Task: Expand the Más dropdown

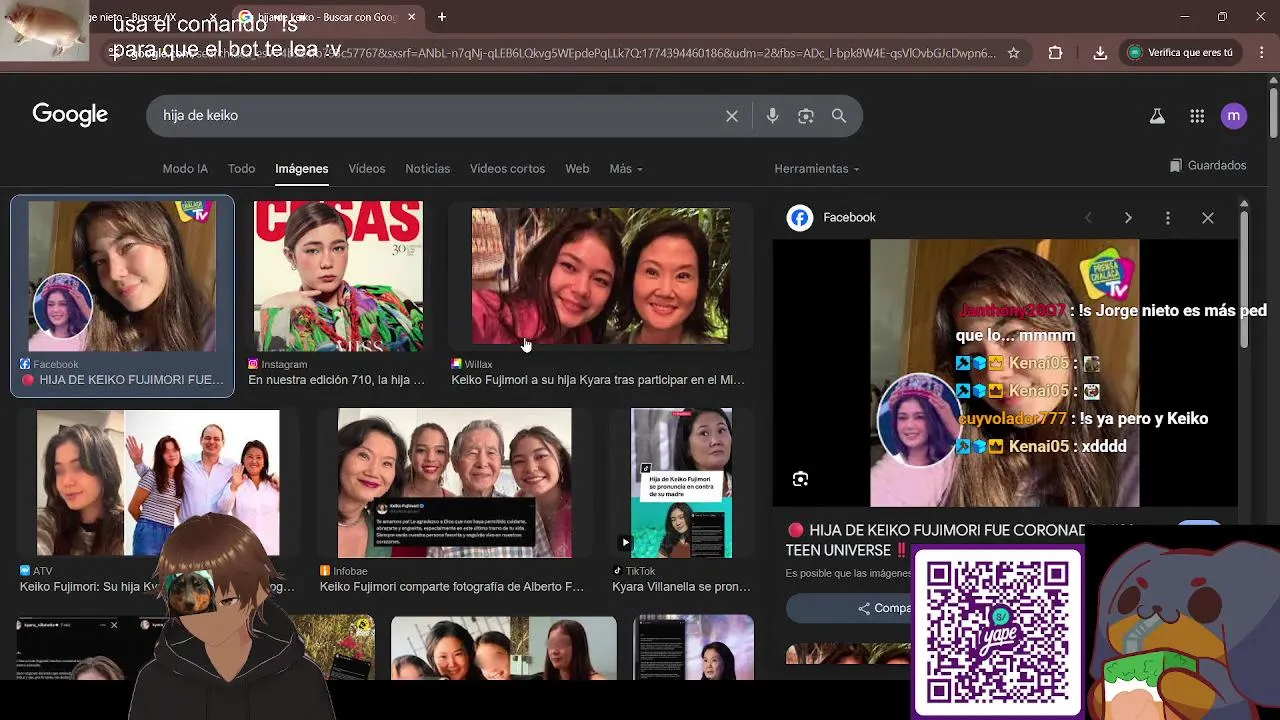Action: tap(626, 169)
